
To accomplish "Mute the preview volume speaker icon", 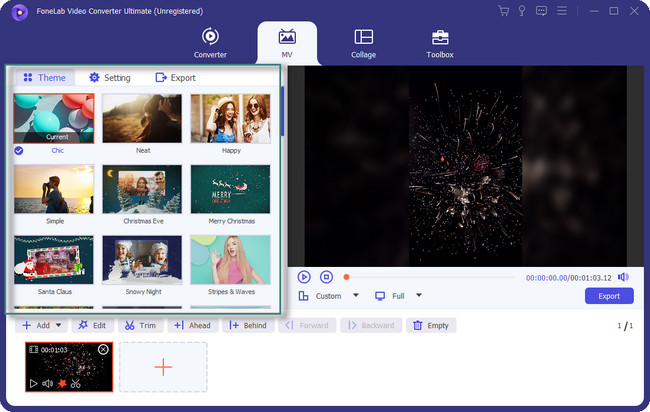I will pyautogui.click(x=623, y=277).
